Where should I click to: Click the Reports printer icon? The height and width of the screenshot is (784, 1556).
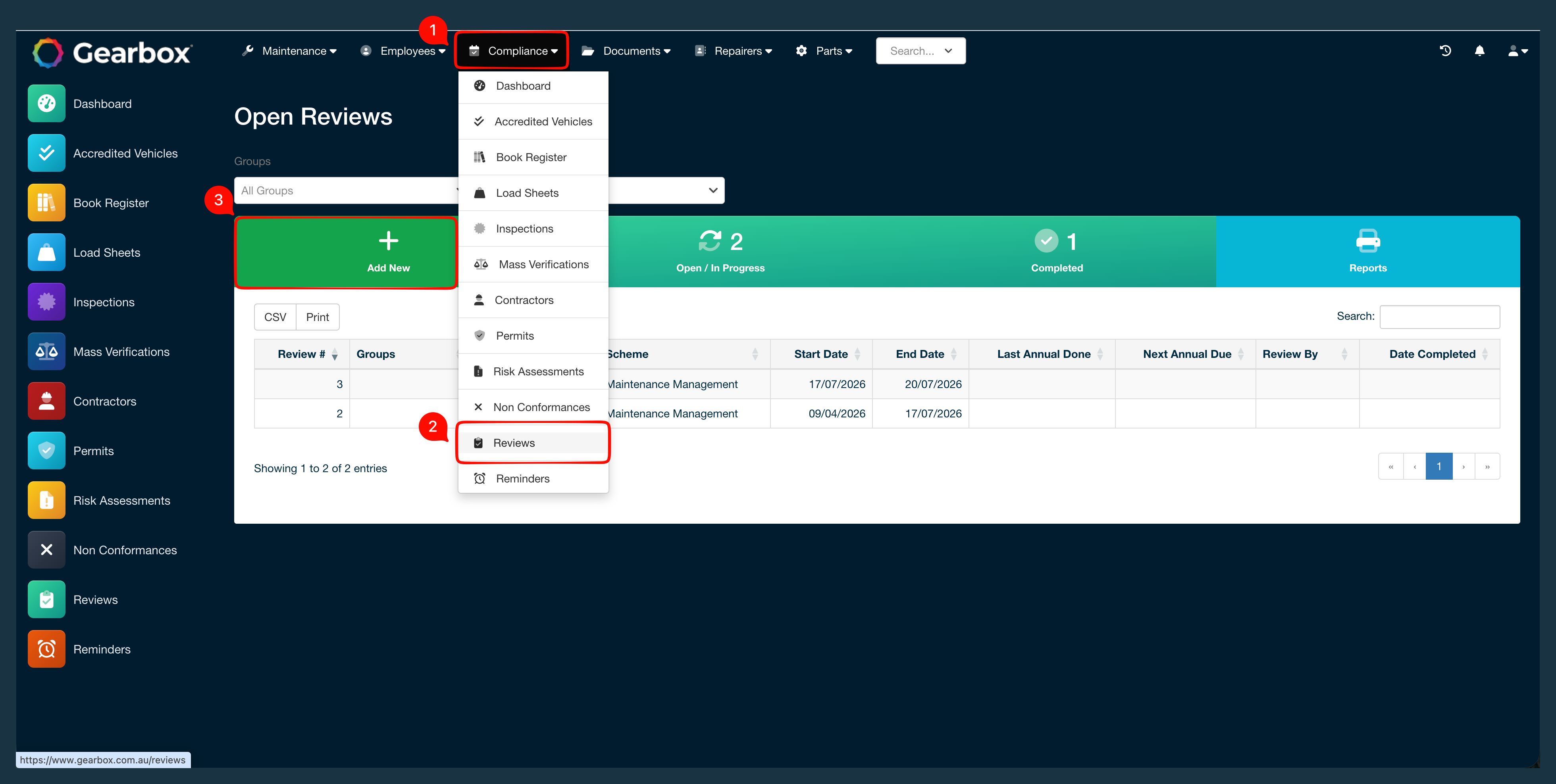[1367, 241]
